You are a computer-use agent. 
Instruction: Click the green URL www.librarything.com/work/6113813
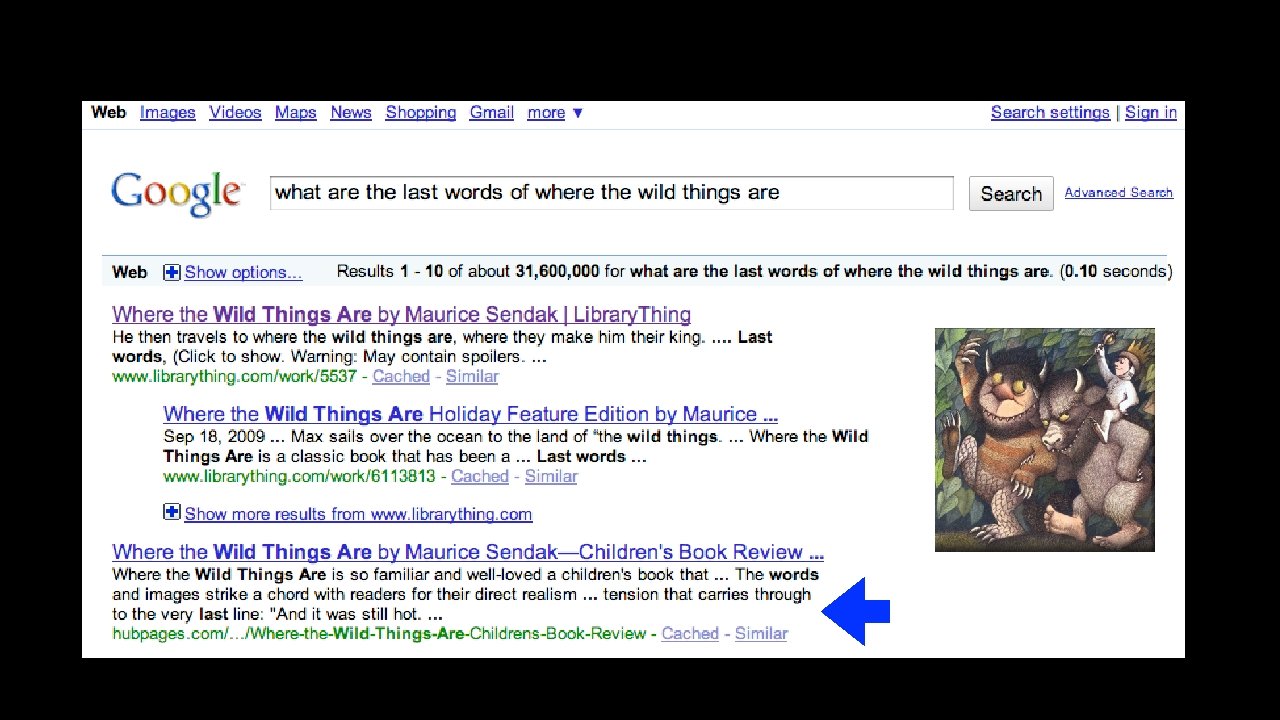tap(299, 477)
